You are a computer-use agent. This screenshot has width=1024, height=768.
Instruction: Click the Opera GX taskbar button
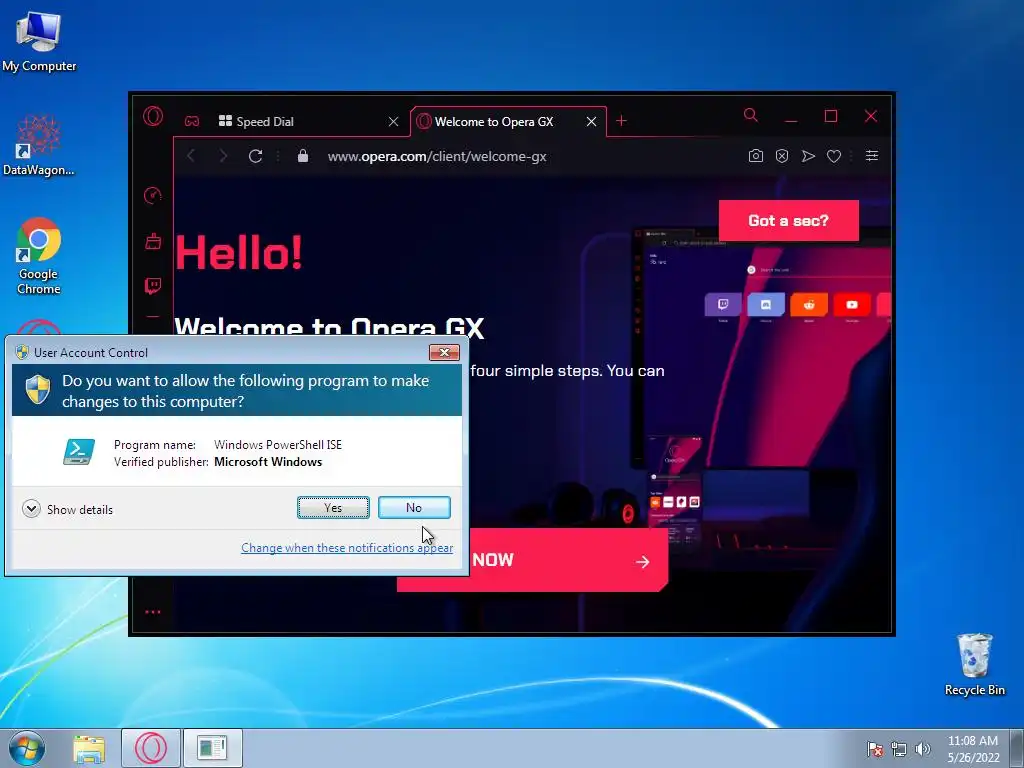click(x=151, y=748)
